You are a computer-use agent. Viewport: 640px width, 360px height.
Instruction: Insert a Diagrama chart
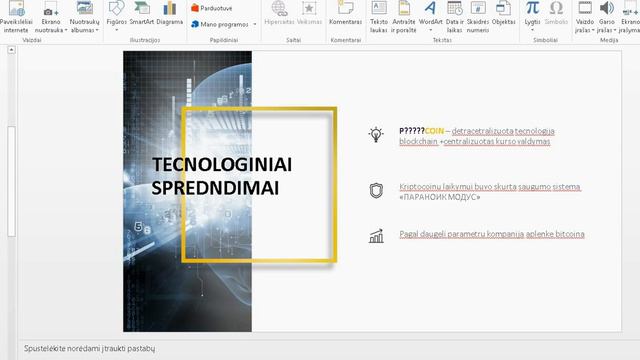[169, 14]
